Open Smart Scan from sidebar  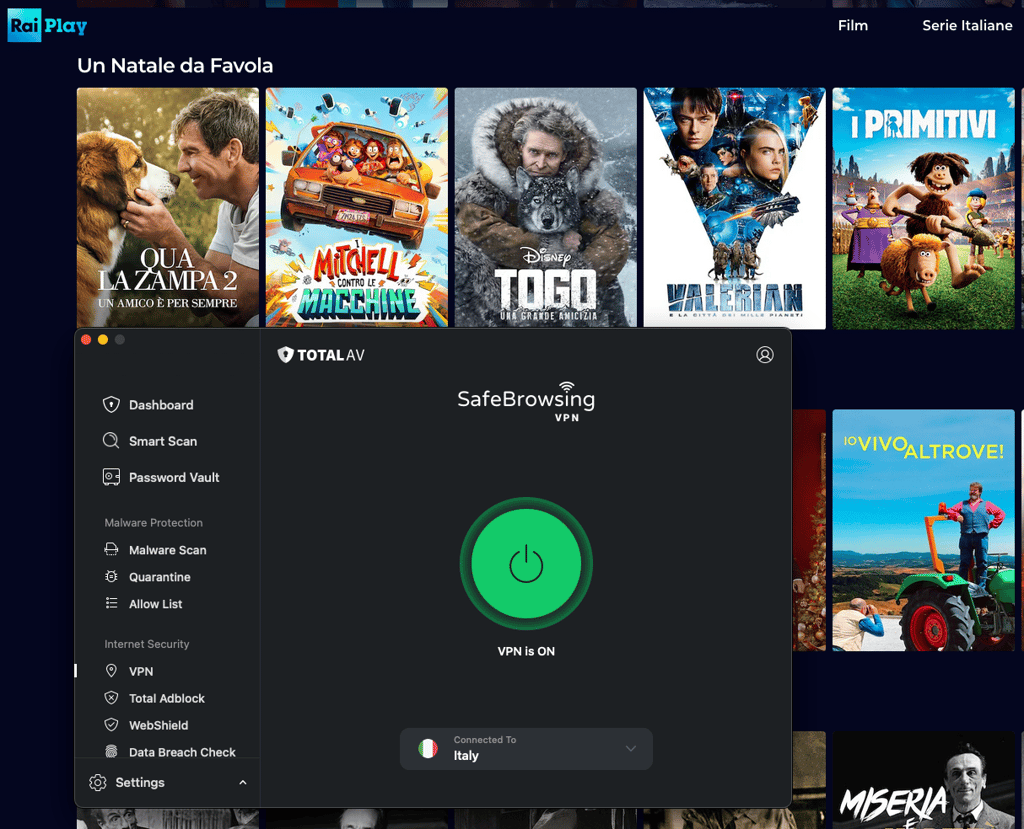click(163, 441)
